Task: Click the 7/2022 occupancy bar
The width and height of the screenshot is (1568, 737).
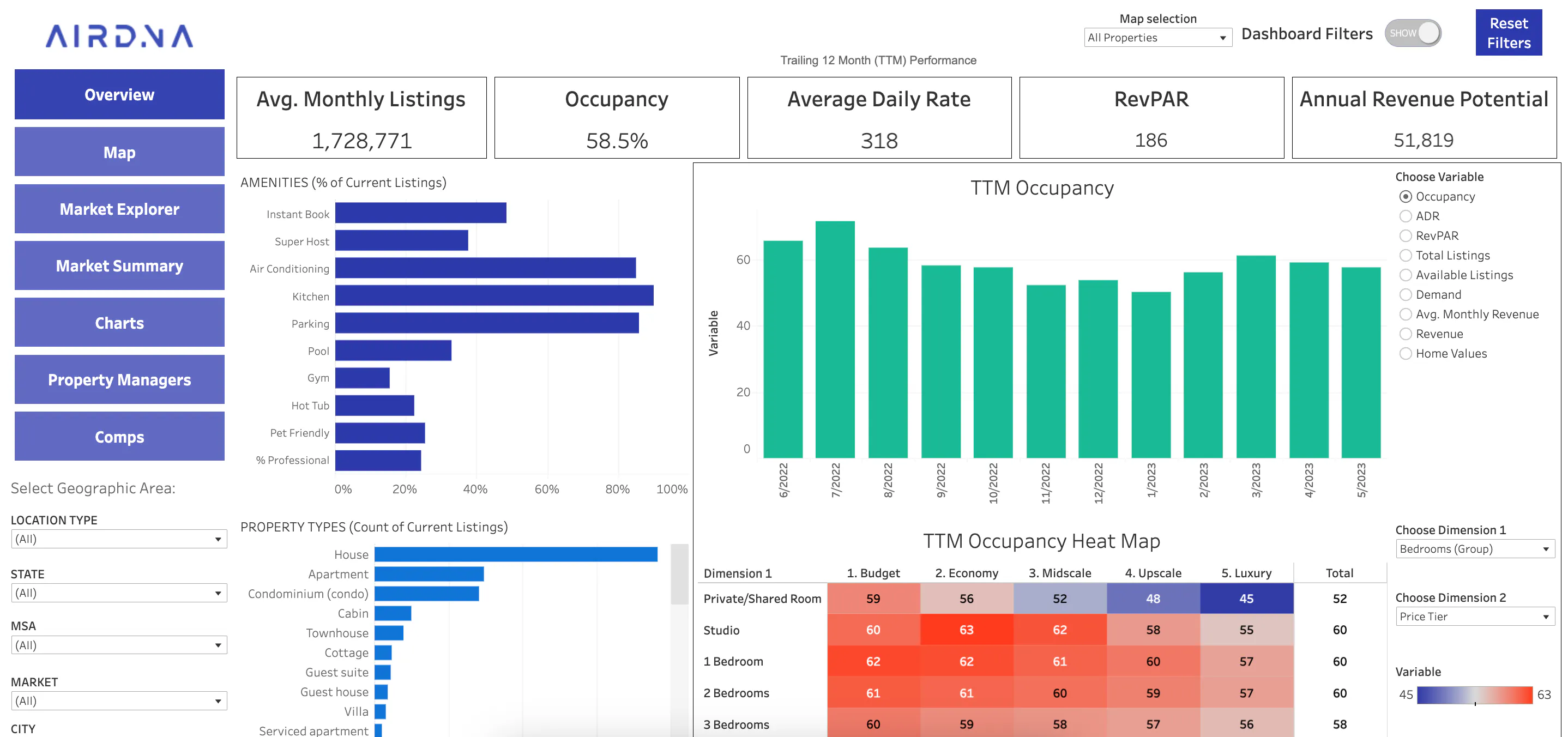Action: pyautogui.click(x=835, y=339)
